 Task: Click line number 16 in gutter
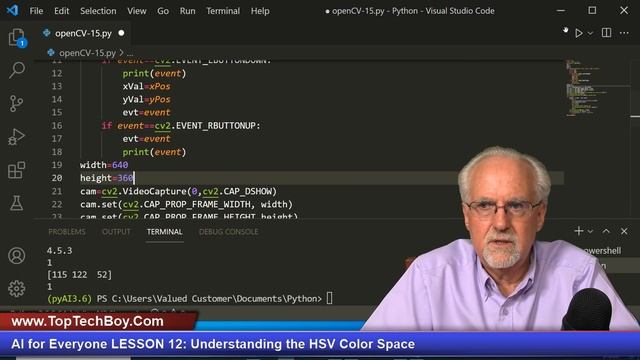pyautogui.click(x=57, y=126)
